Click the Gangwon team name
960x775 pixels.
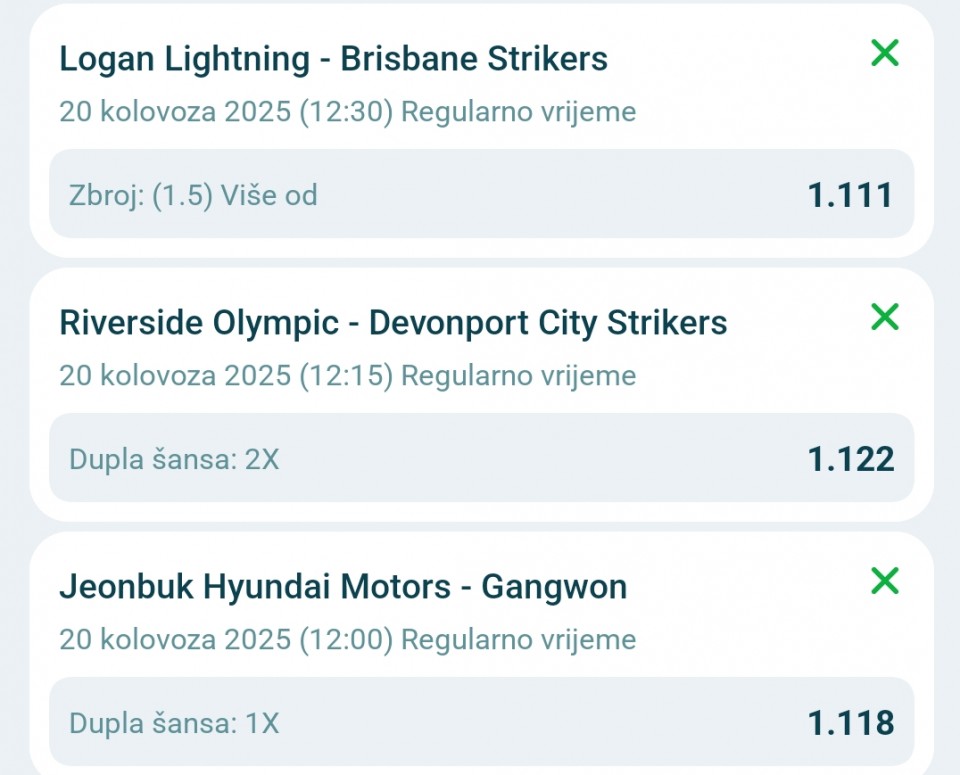[x=554, y=588]
